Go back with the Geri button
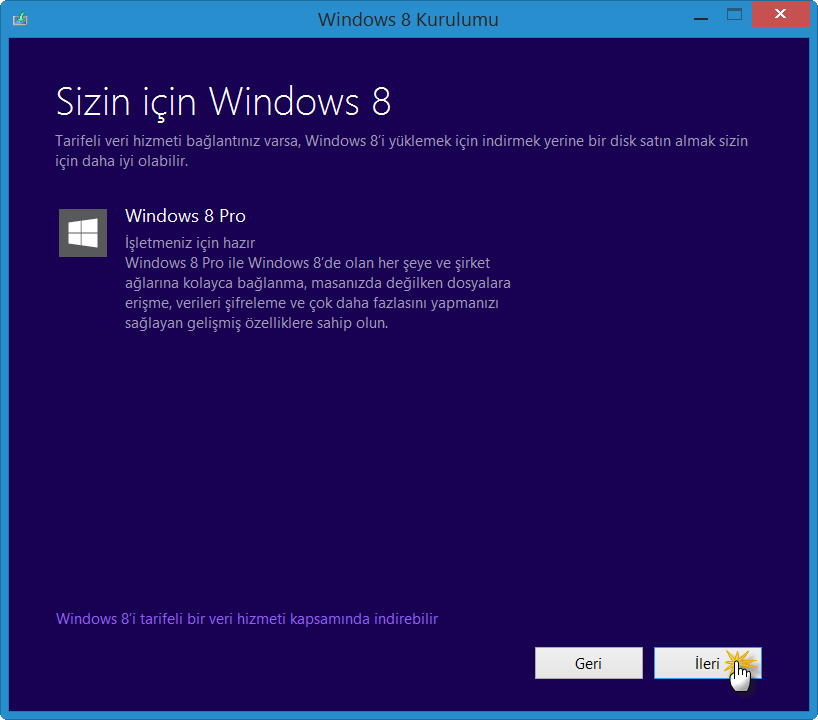 pos(588,663)
